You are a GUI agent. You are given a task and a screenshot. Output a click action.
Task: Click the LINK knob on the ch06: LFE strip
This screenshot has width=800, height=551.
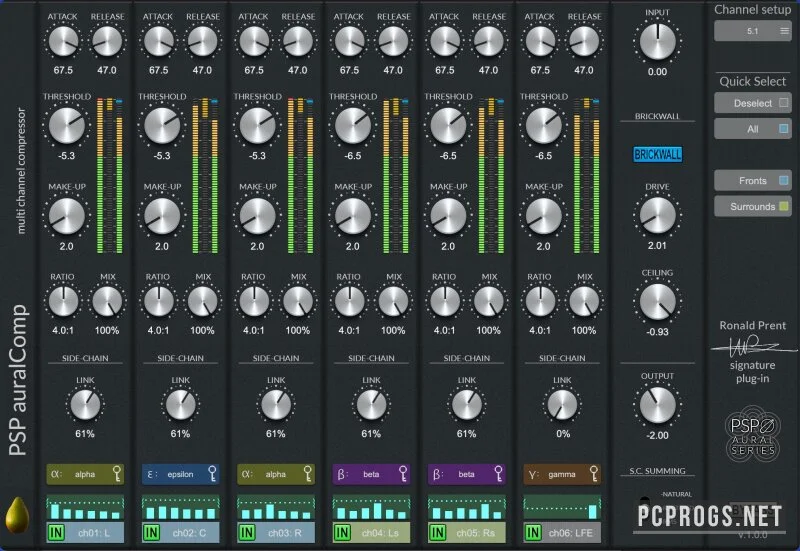coord(562,405)
